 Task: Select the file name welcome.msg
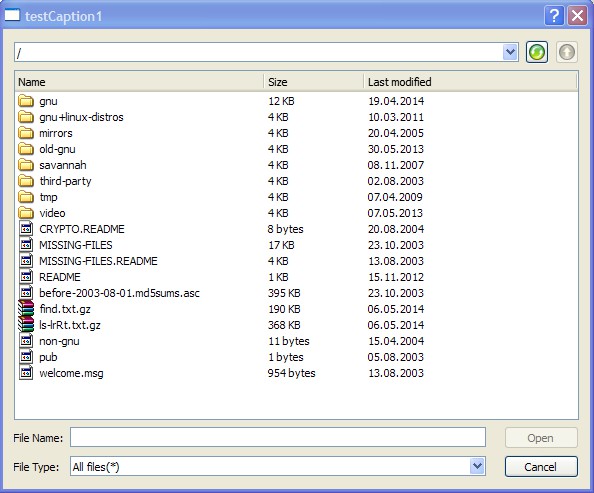click(x=71, y=373)
